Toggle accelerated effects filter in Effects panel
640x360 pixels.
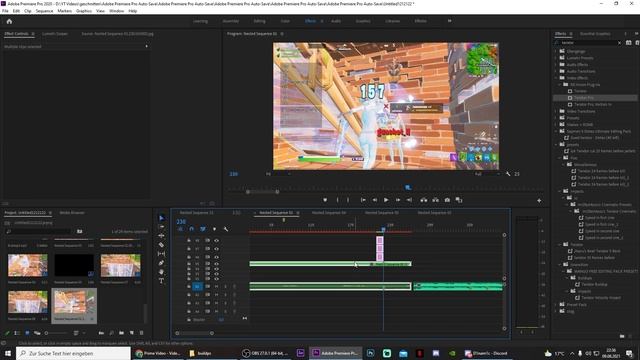[x=629, y=42]
